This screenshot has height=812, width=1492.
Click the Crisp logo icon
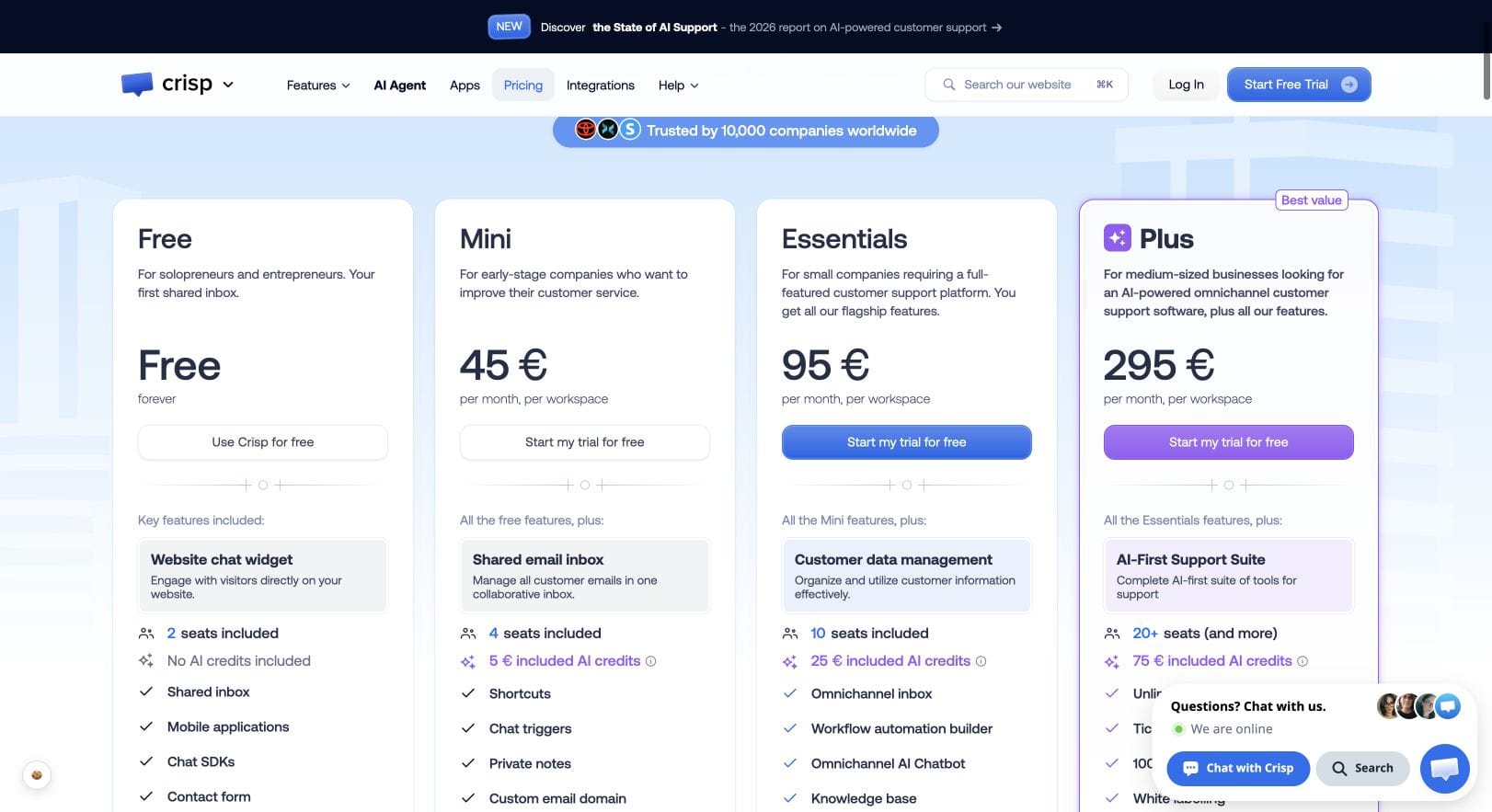[137, 85]
